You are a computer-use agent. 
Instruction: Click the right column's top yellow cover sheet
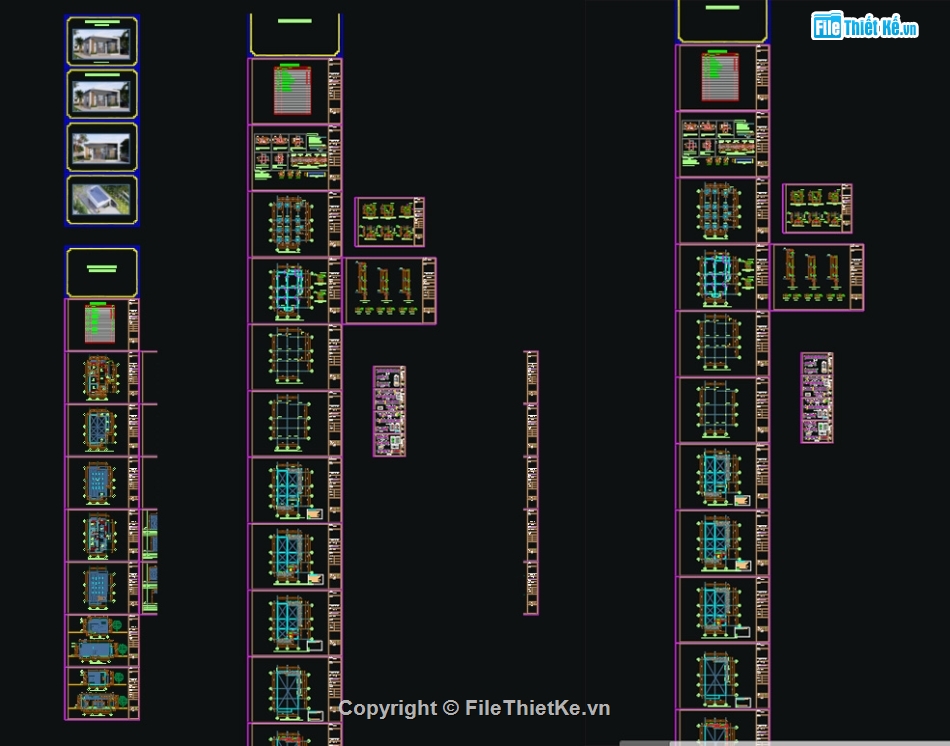pos(722,21)
